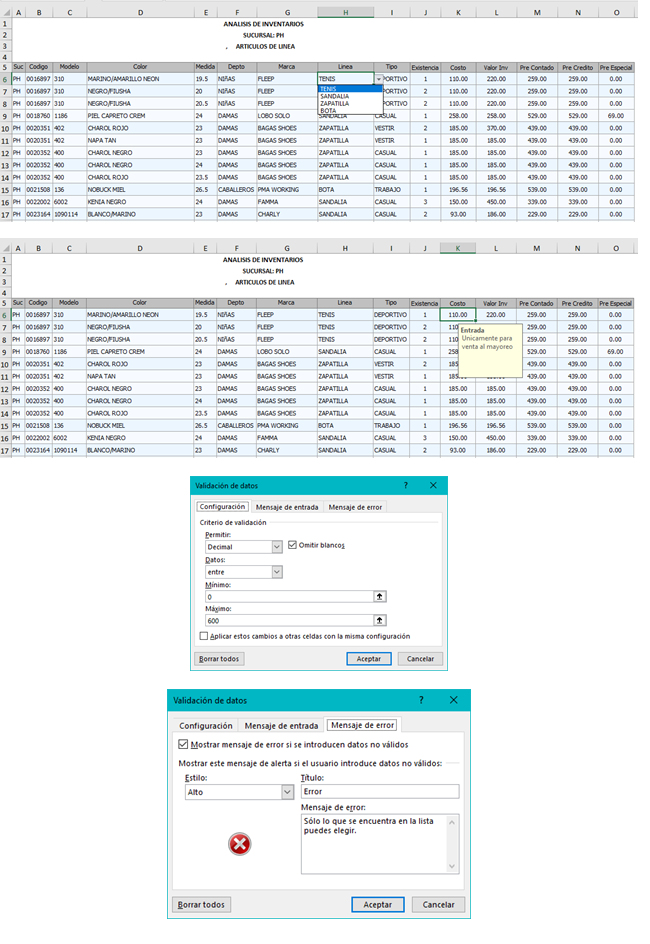Click the cell H6 dropdown arrow beside TENIS
Image resolution: width=650 pixels, height=944 pixels.
379,79
